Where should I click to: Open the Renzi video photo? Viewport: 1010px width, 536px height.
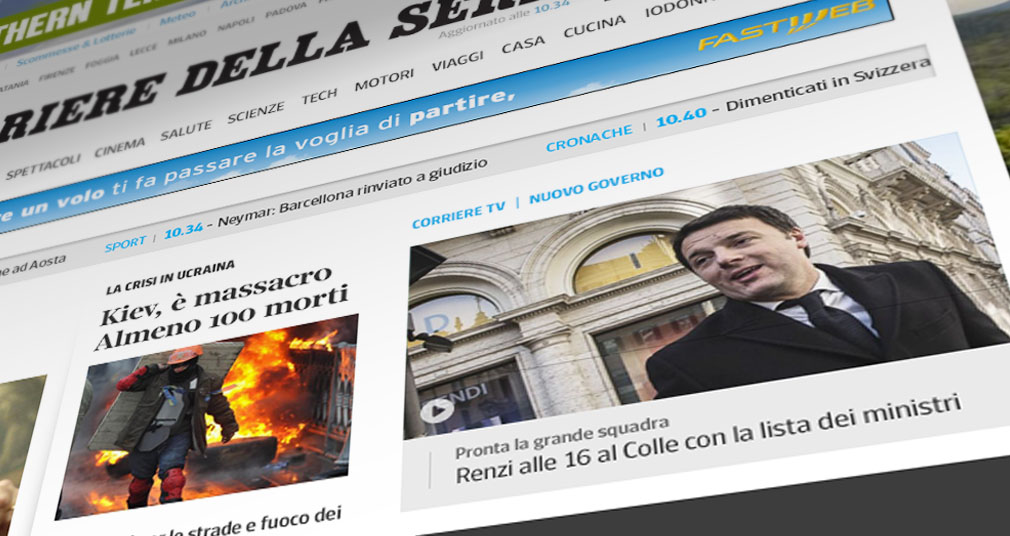pyautogui.click(x=709, y=287)
